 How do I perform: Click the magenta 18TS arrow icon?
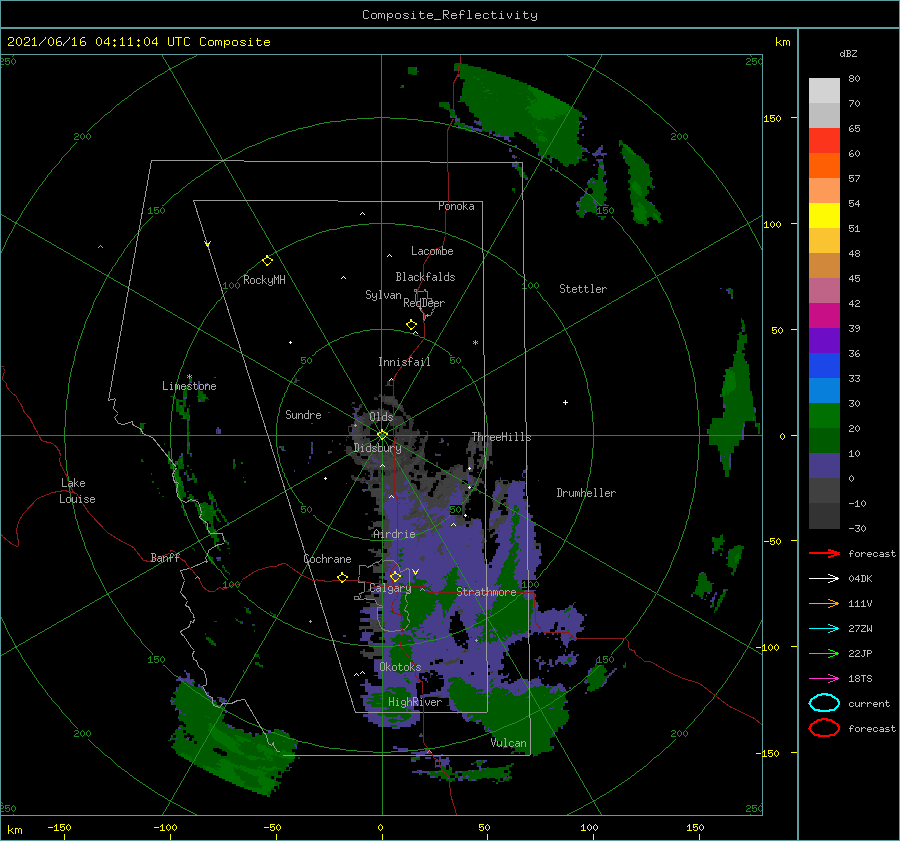[824, 679]
